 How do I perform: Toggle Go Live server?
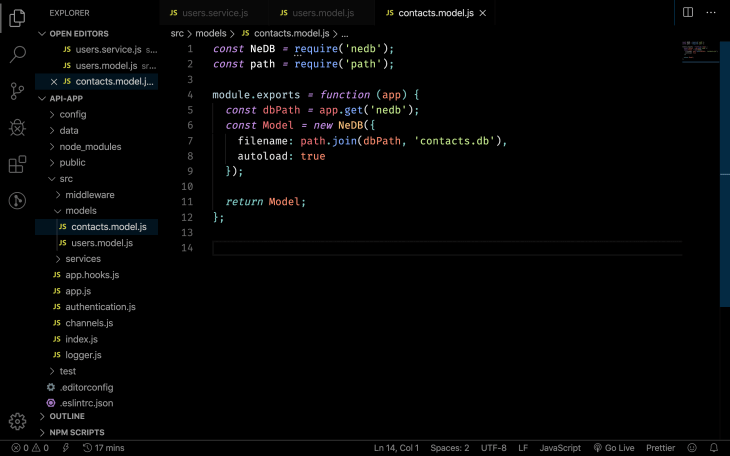(x=614, y=448)
